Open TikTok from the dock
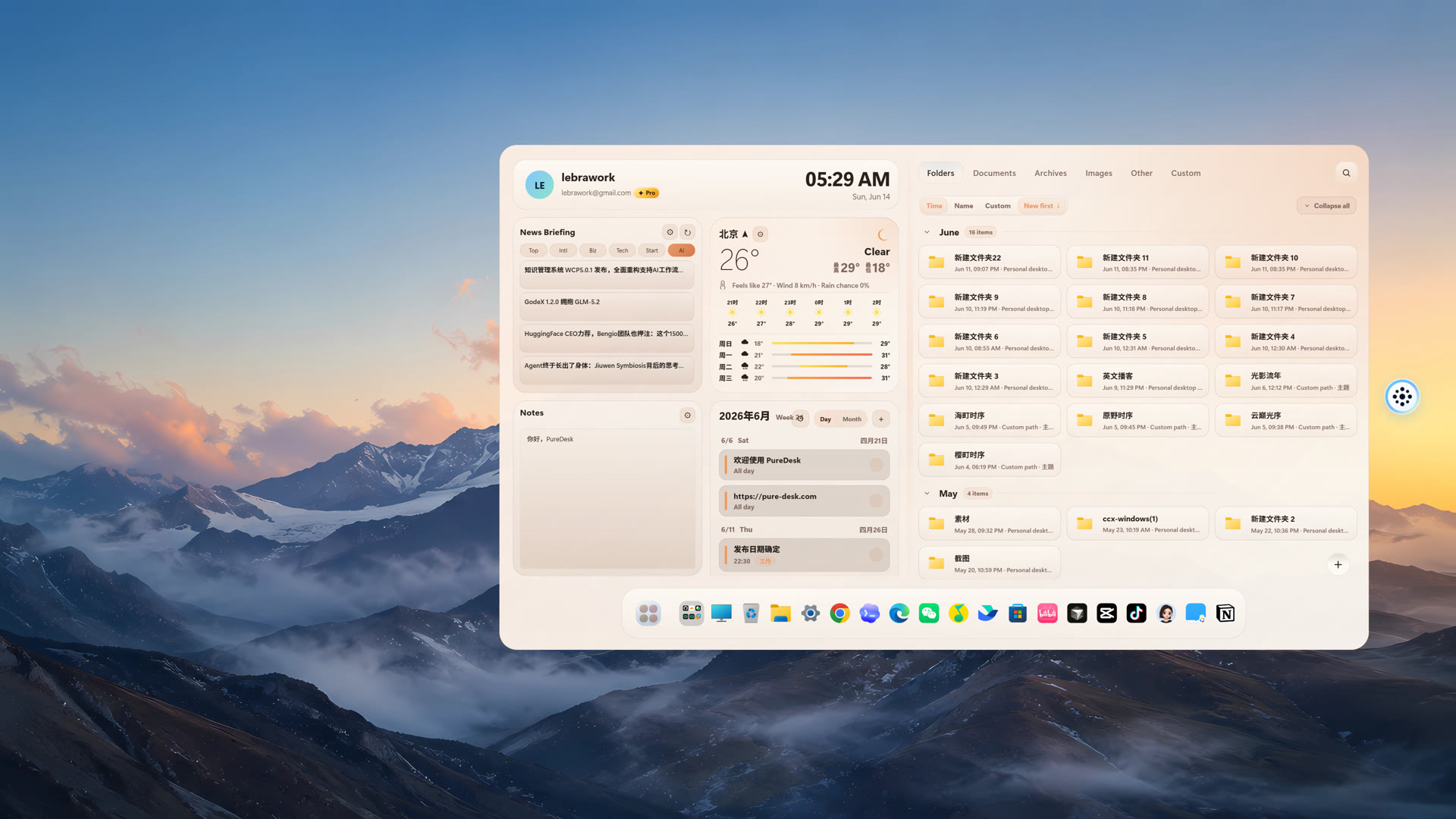The width and height of the screenshot is (1456, 819). click(1136, 613)
